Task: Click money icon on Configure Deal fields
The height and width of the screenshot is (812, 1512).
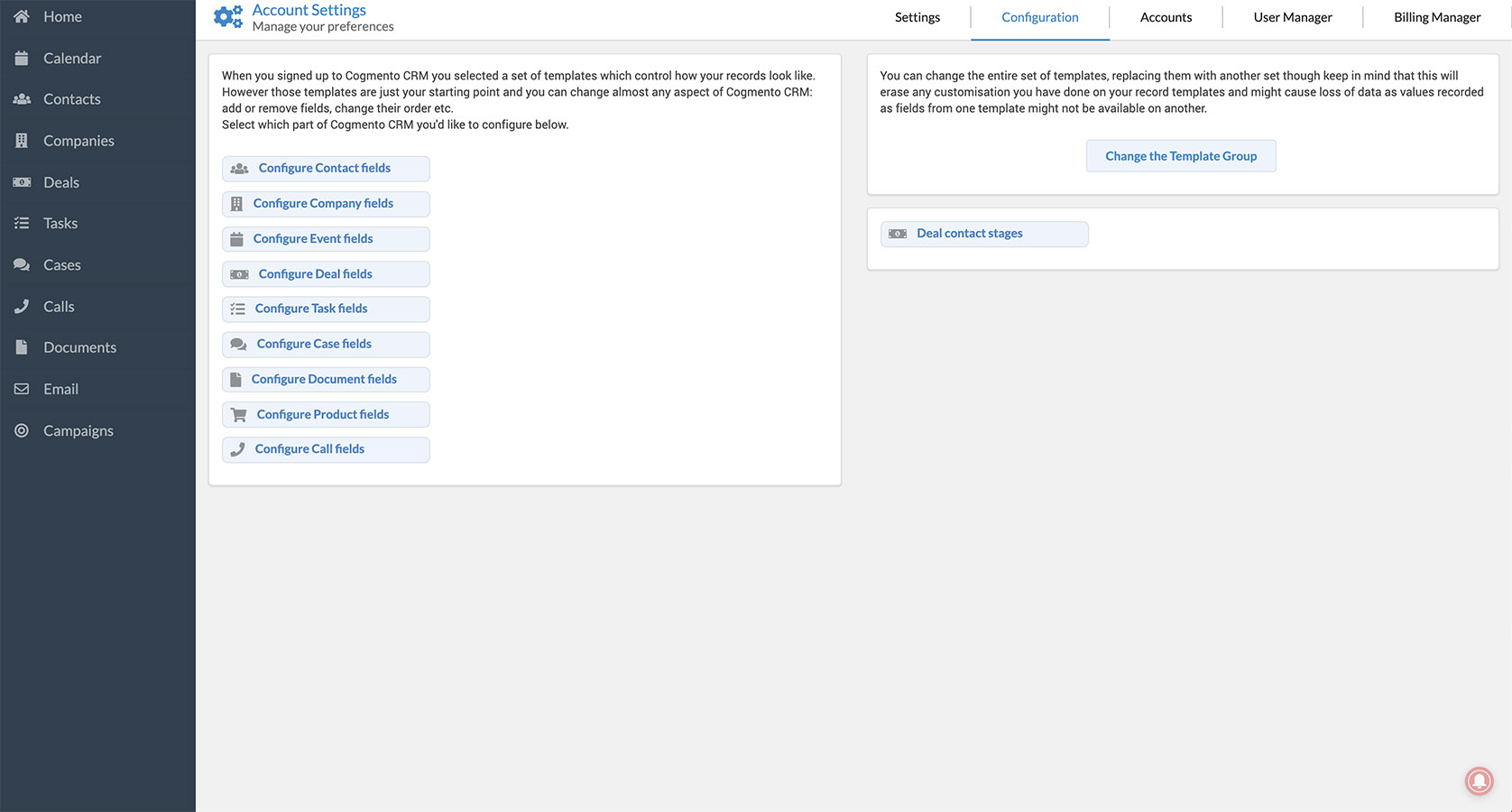Action: click(x=239, y=274)
